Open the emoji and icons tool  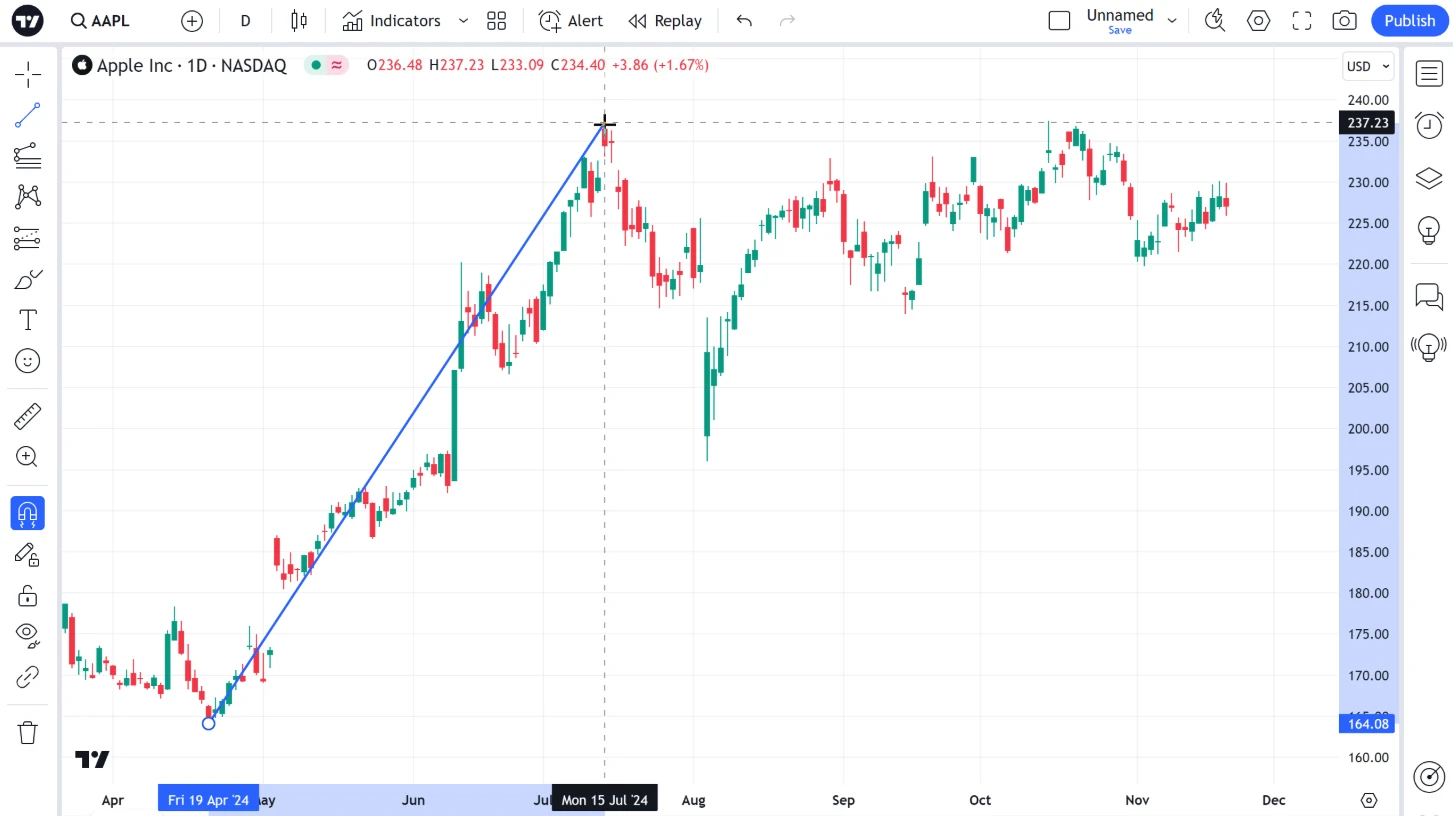tap(28, 361)
